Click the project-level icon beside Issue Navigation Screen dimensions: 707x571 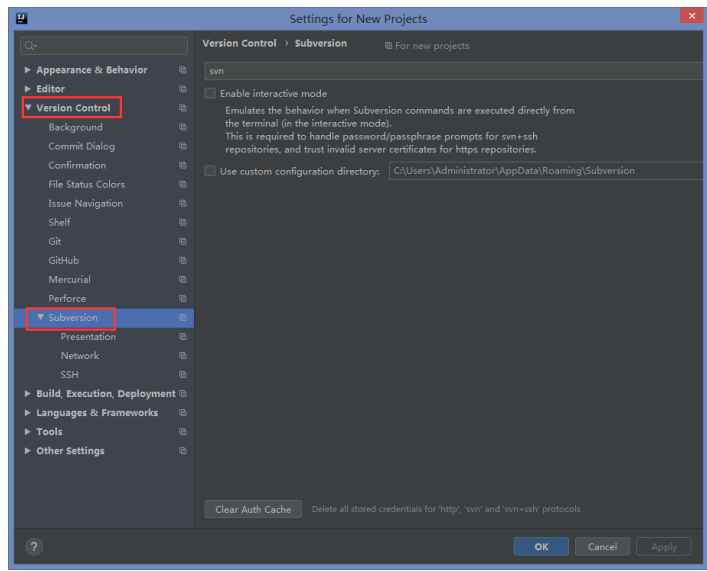click(183, 203)
